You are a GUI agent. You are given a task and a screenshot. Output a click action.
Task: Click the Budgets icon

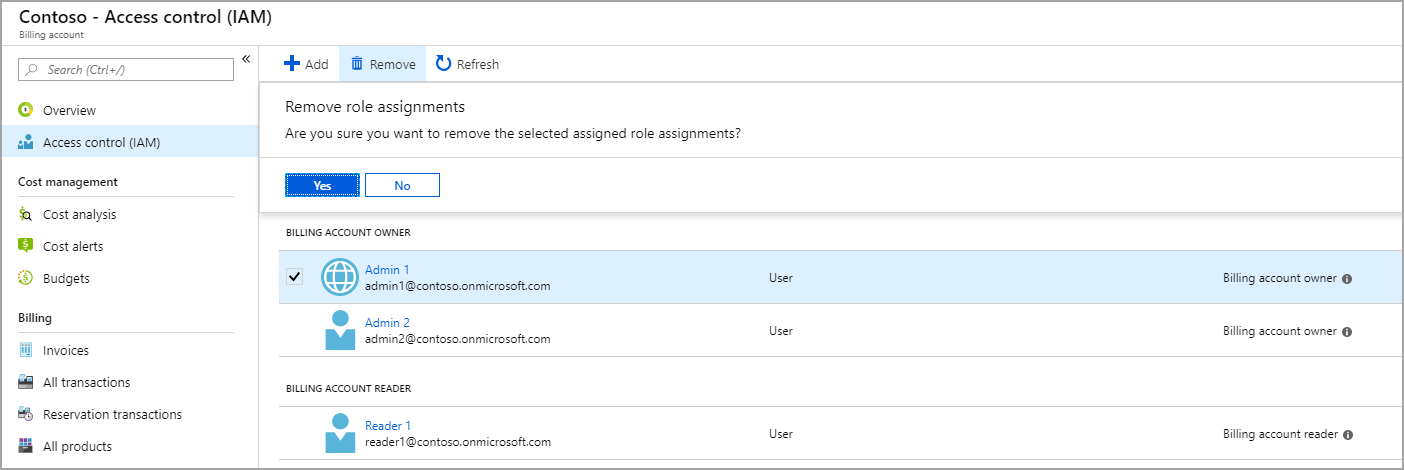pos(26,278)
